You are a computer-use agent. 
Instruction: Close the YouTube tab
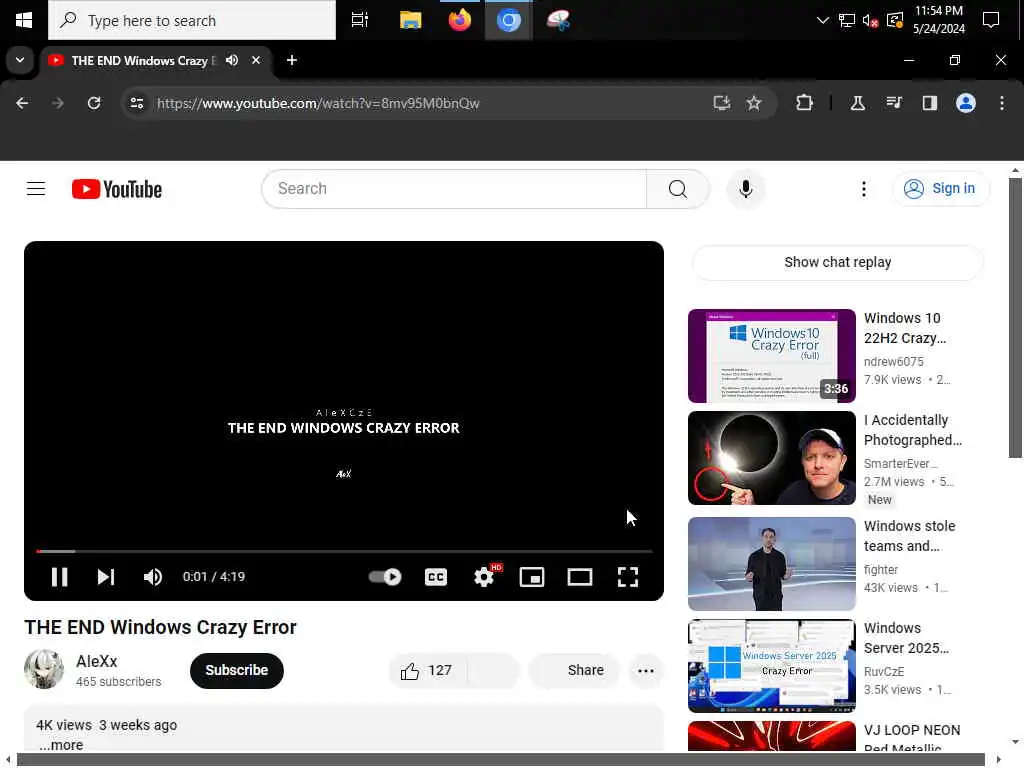tap(256, 60)
